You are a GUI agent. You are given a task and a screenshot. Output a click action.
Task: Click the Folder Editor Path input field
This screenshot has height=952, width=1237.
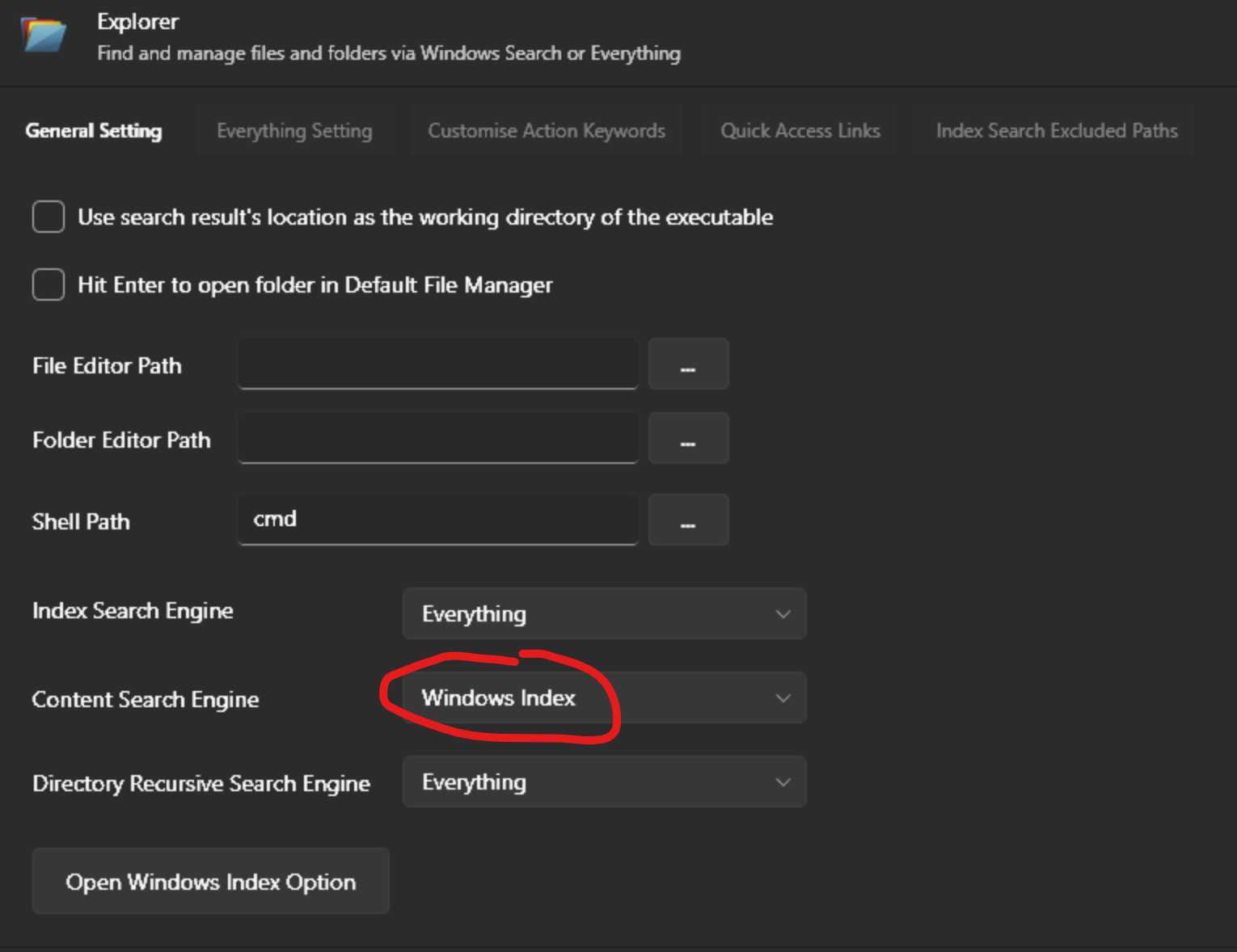(x=437, y=438)
